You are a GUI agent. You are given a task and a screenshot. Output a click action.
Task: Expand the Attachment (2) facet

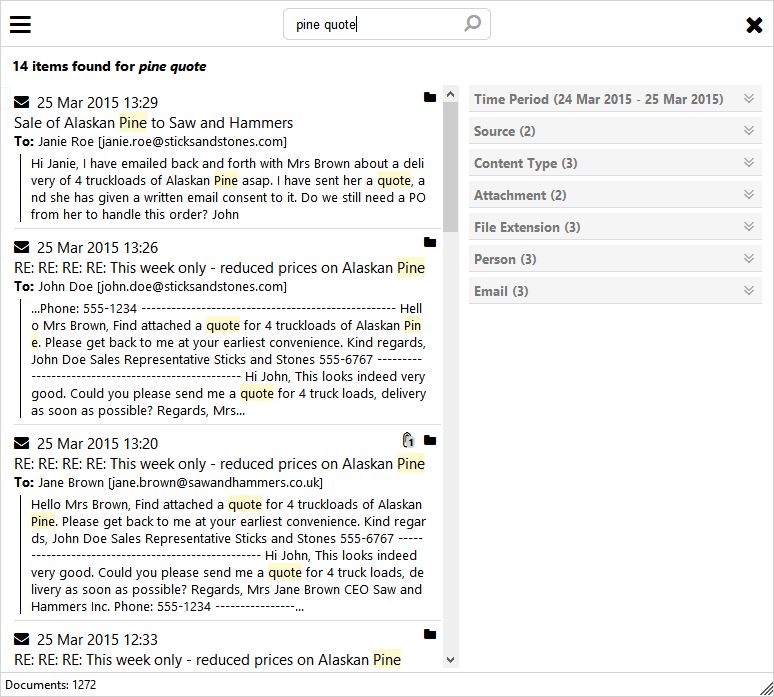pos(615,195)
